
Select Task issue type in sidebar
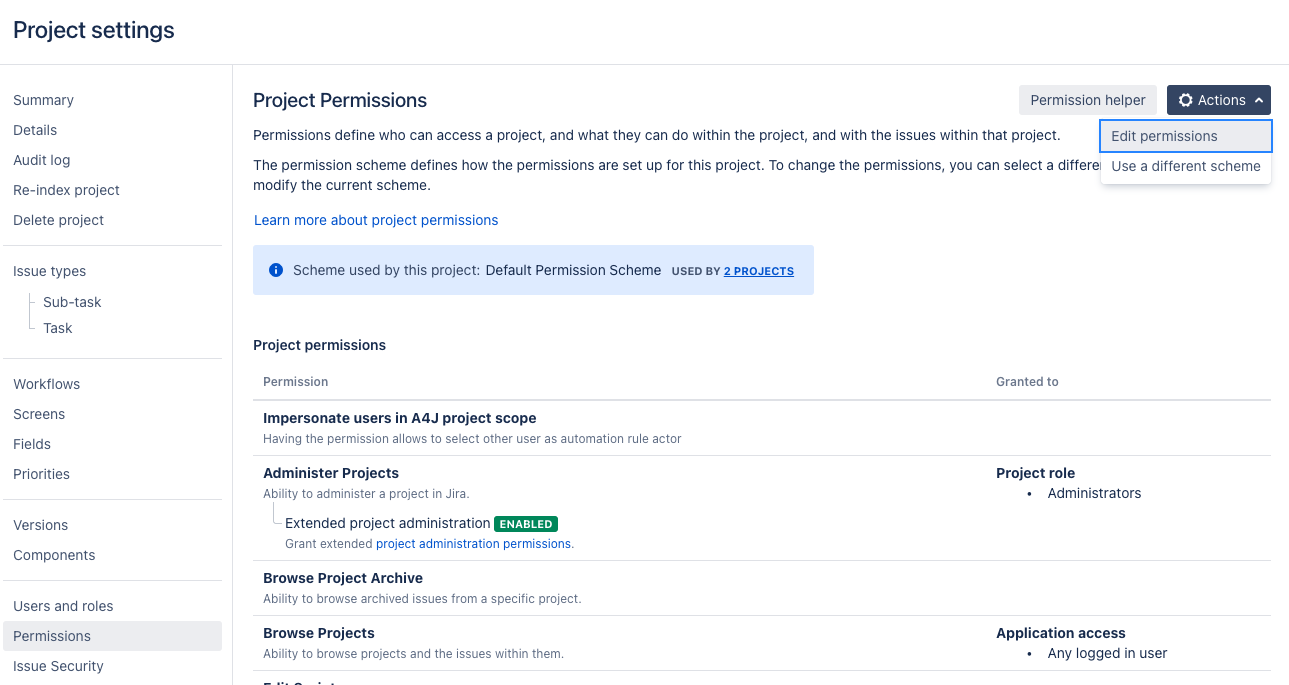57,328
